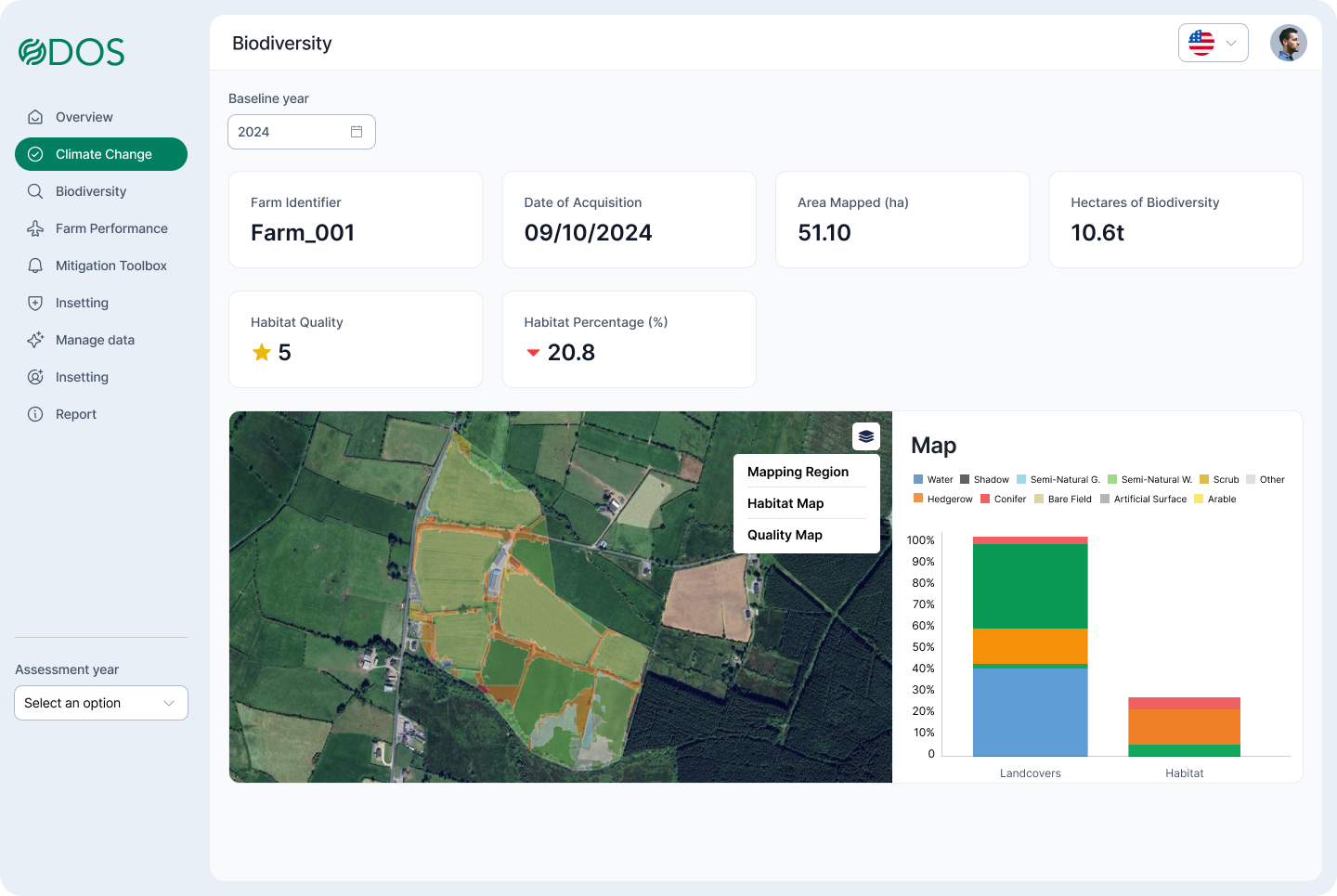Click the red down arrow by Habitat Percentage
The width and height of the screenshot is (1337, 896).
pyautogui.click(x=533, y=353)
